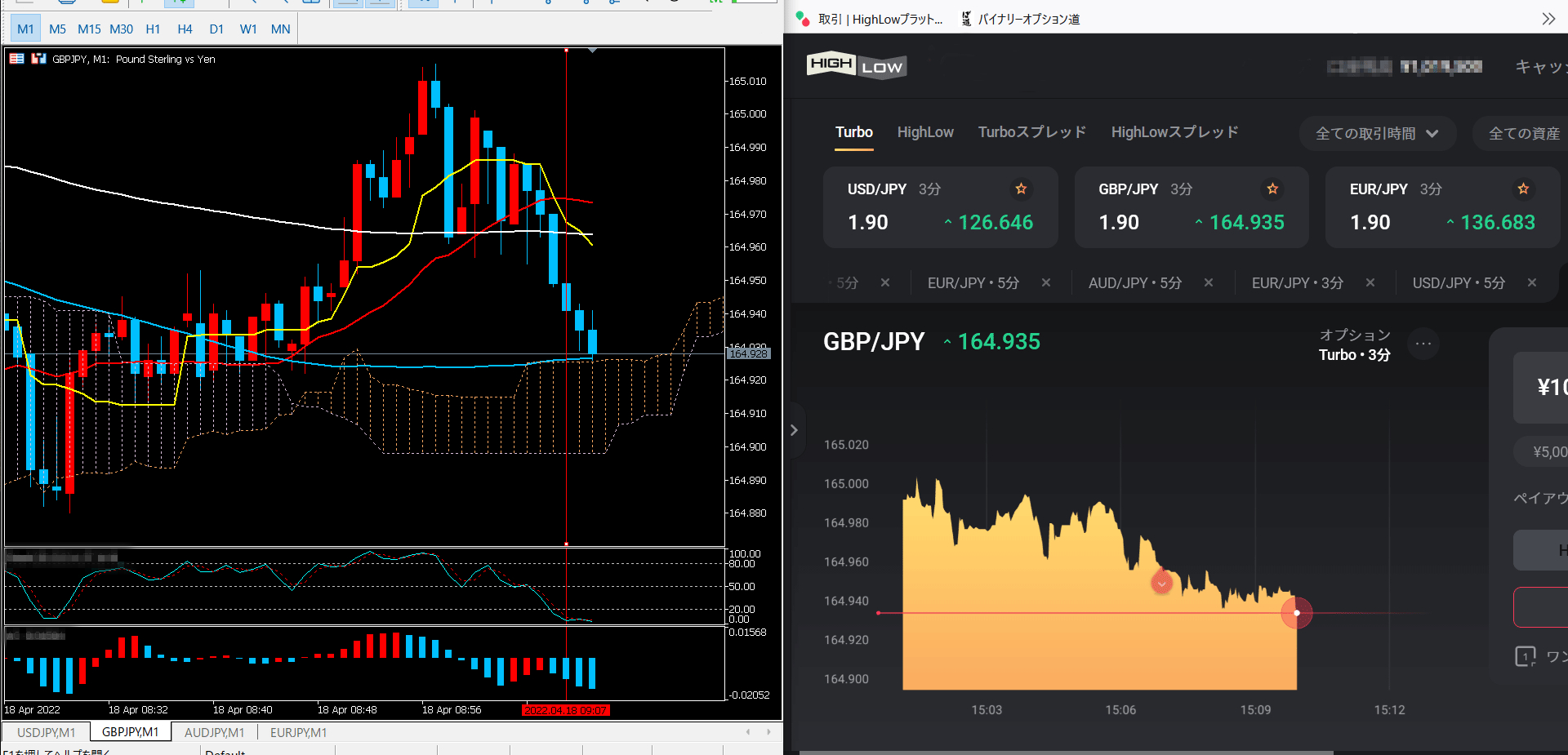The image size is (1568, 755).
Task: Switch MT4 chart to M15 timeframe
Action: [x=89, y=29]
